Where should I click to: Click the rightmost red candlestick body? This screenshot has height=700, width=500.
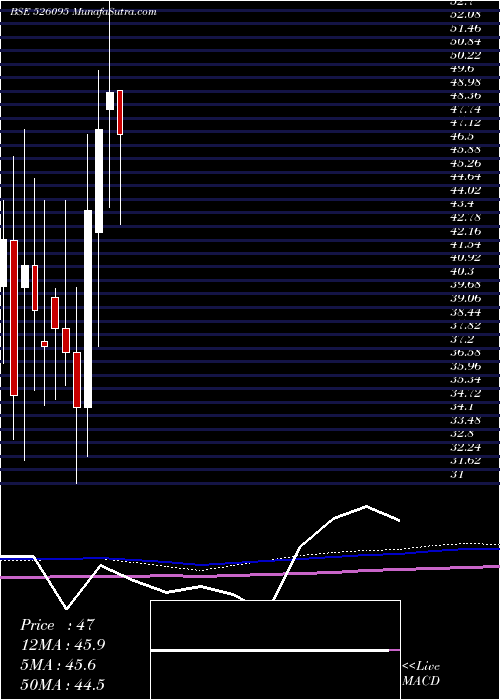tap(120, 112)
